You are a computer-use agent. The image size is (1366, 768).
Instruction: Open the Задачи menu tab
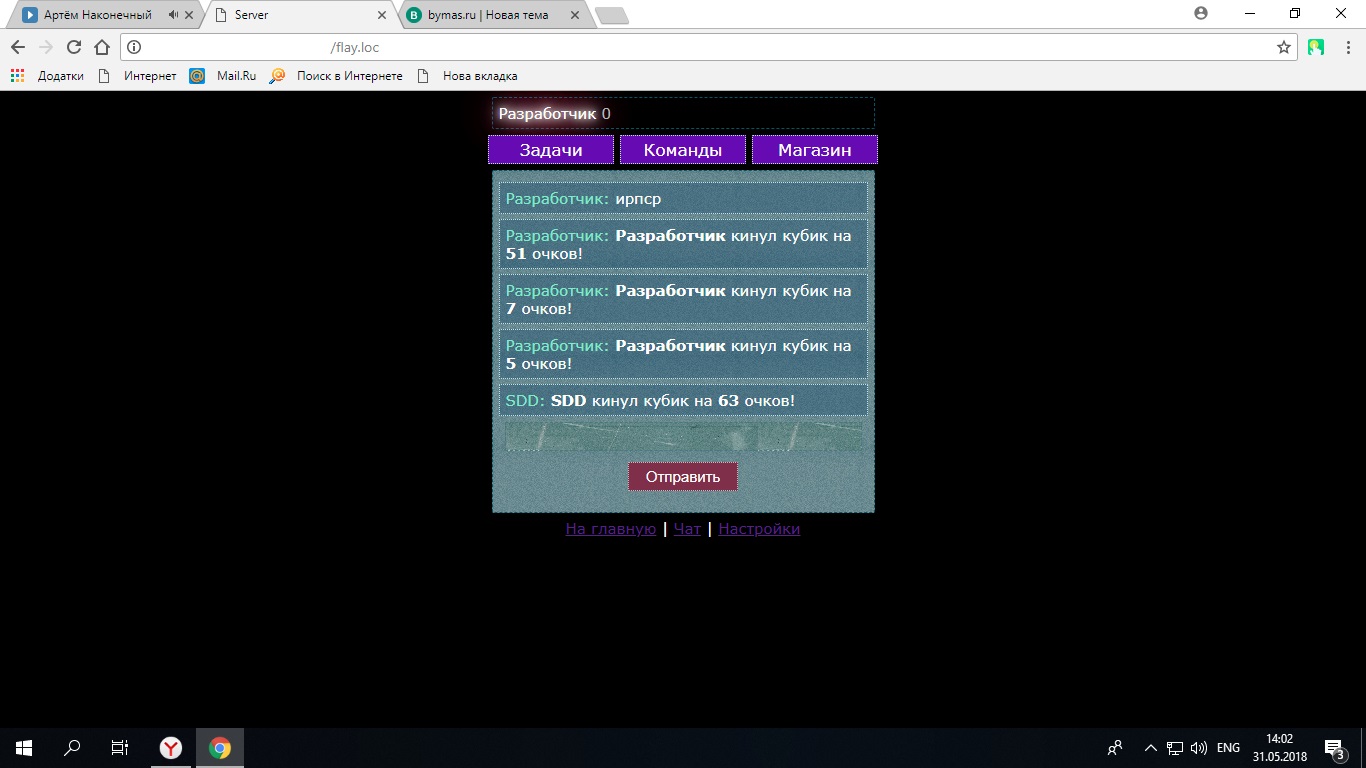click(551, 150)
